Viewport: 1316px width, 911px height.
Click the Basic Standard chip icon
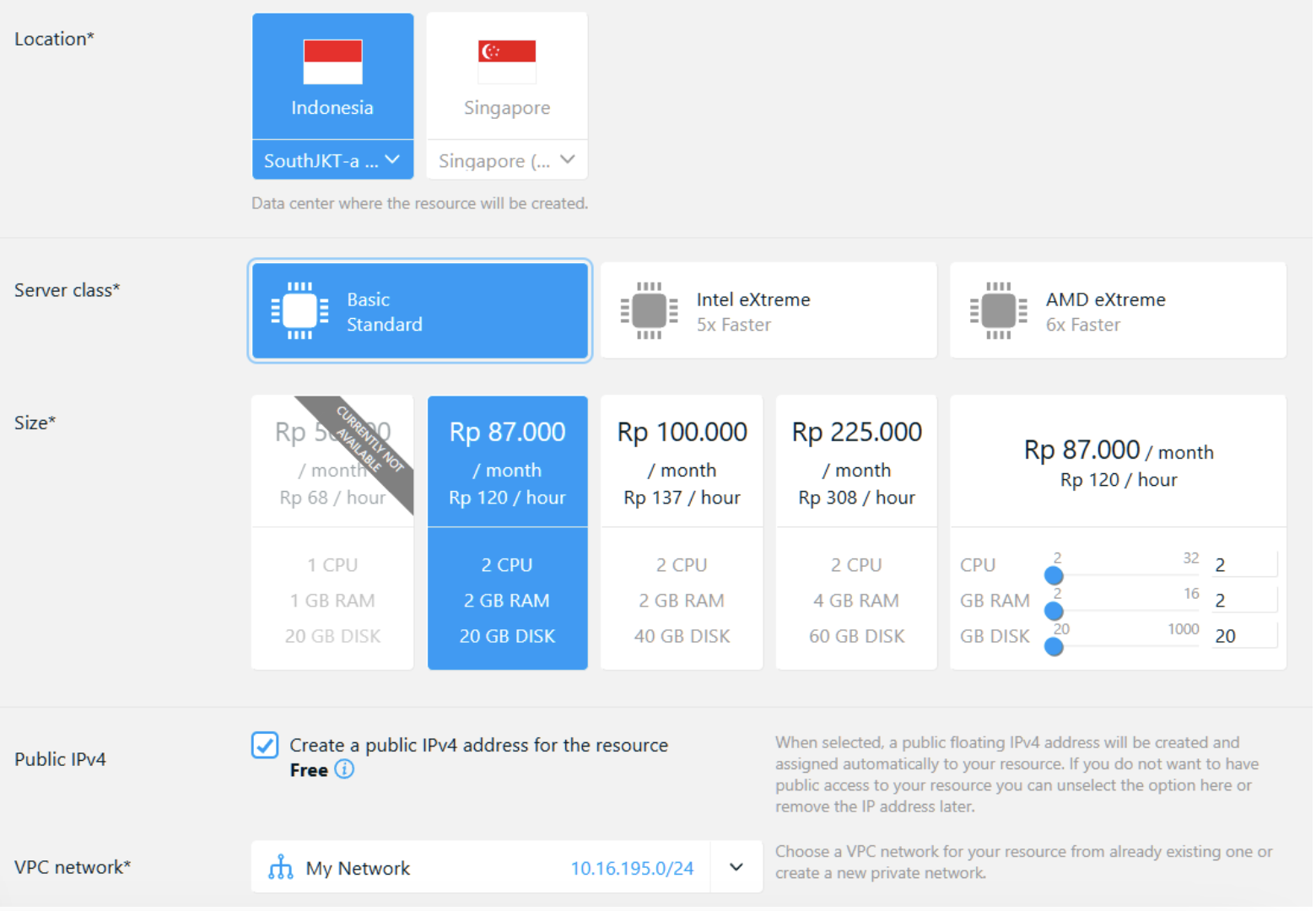(299, 310)
